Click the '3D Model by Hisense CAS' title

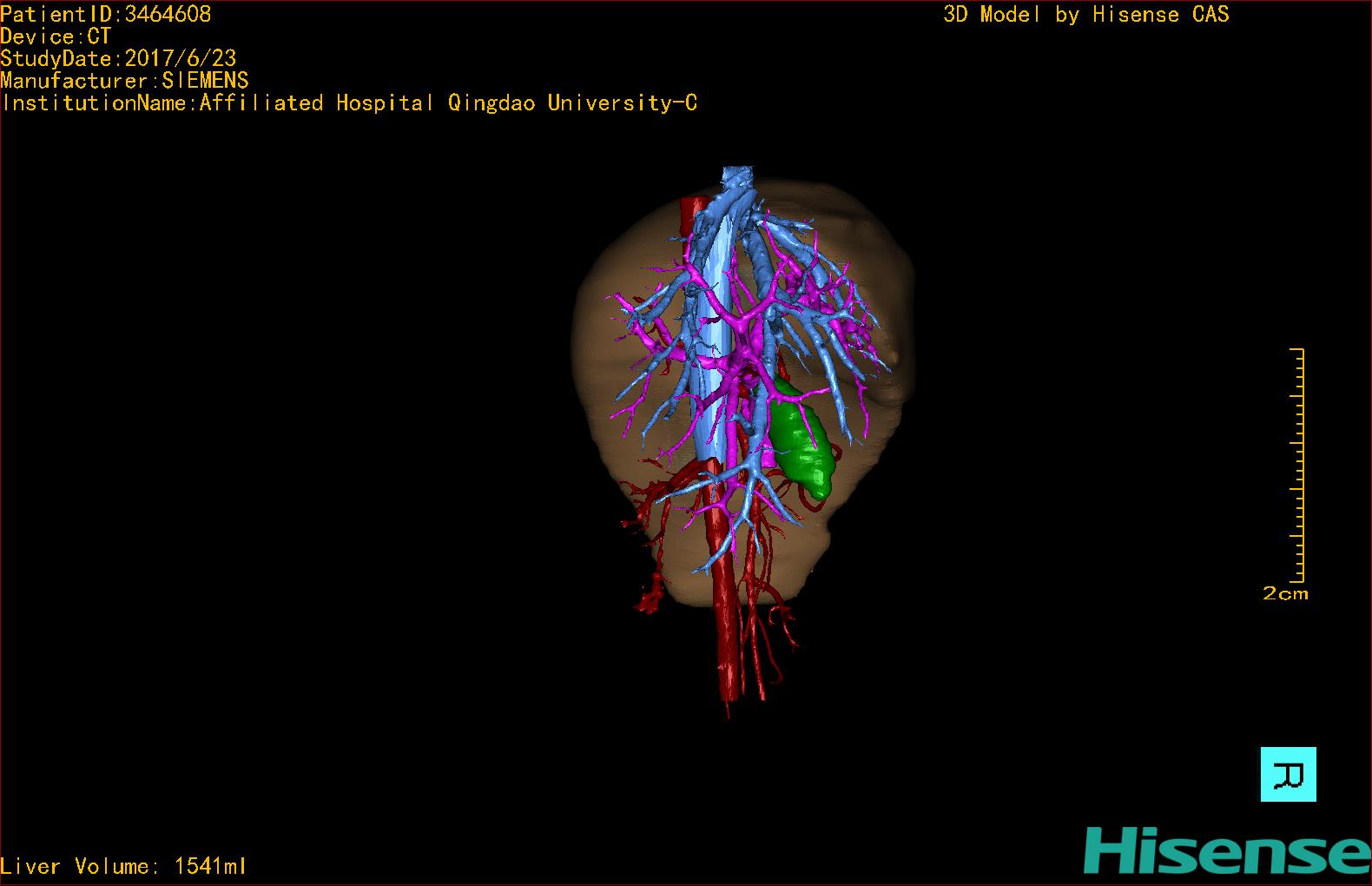coord(1086,14)
